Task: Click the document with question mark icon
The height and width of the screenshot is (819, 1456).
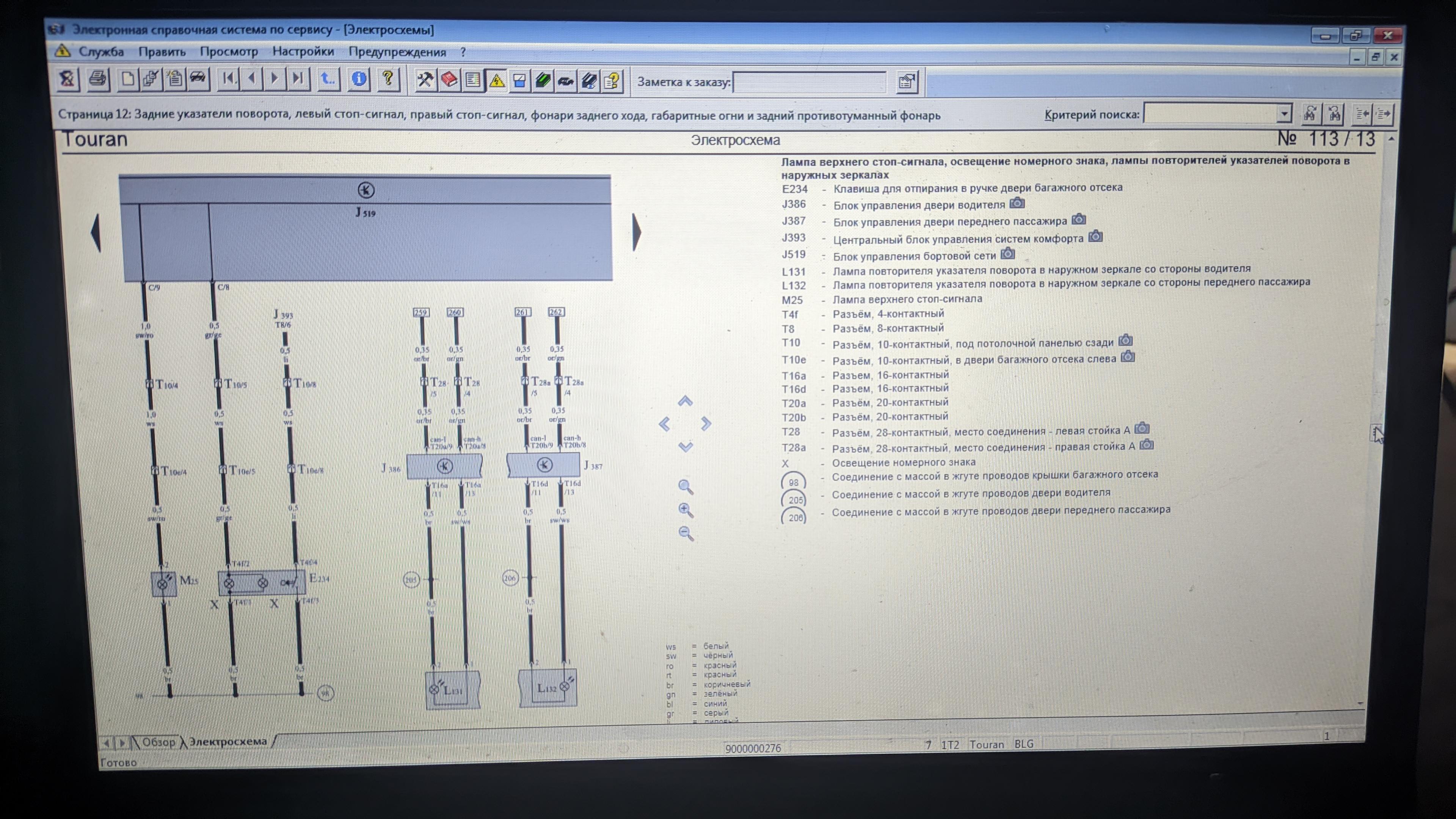Action: pos(612,82)
